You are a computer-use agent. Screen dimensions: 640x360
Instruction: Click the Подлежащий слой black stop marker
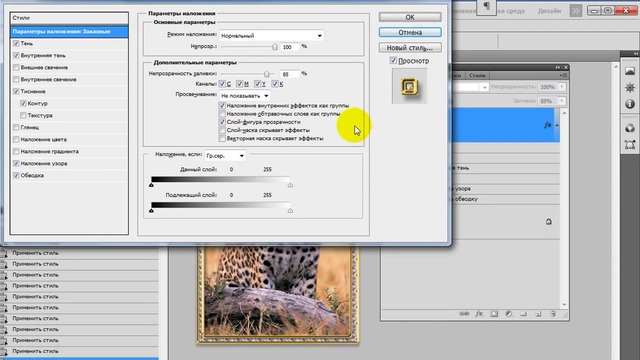click(151, 211)
